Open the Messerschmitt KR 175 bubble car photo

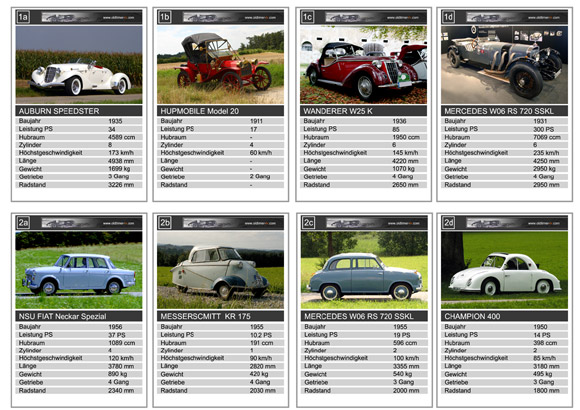coord(220,270)
